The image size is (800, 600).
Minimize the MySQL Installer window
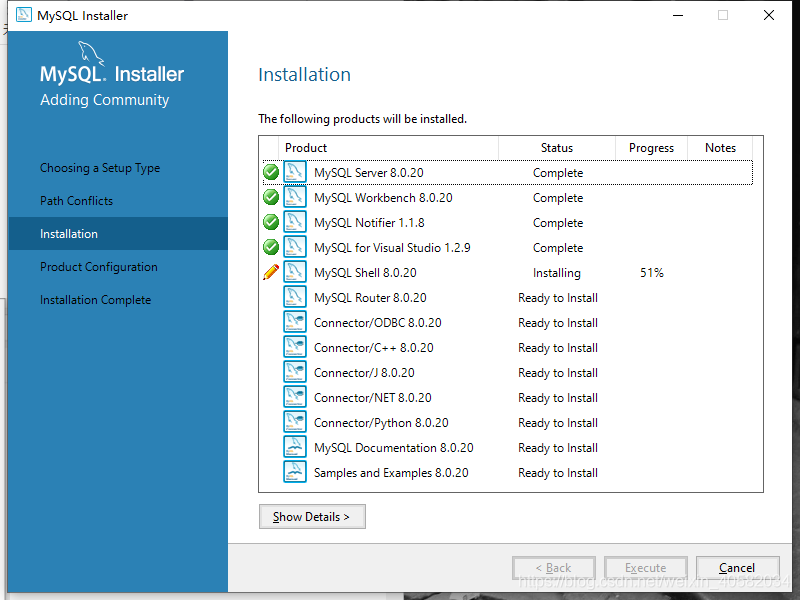[x=678, y=15]
